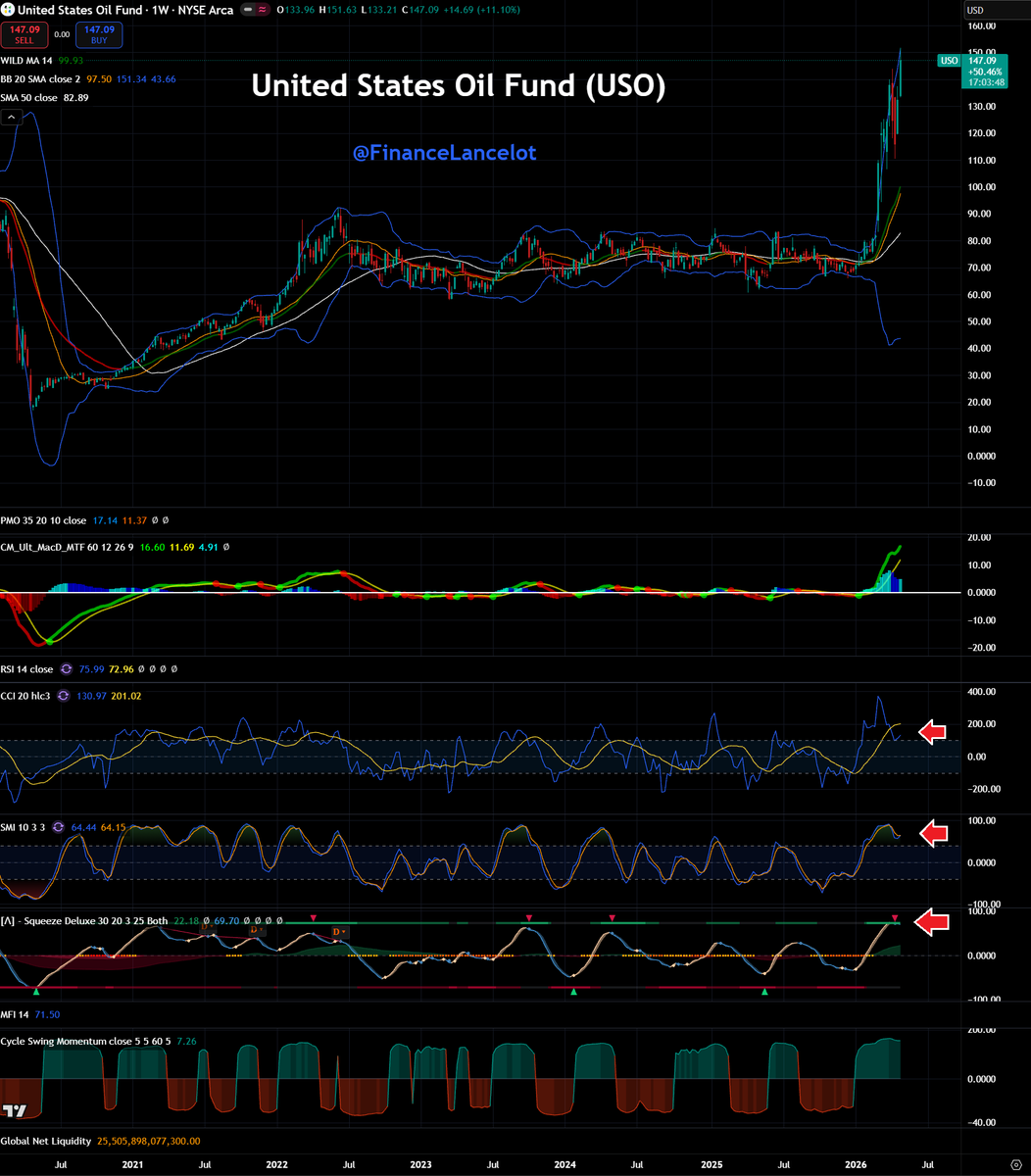Open the USD currency selector
The height and width of the screenshot is (1176, 1031).
point(996,10)
